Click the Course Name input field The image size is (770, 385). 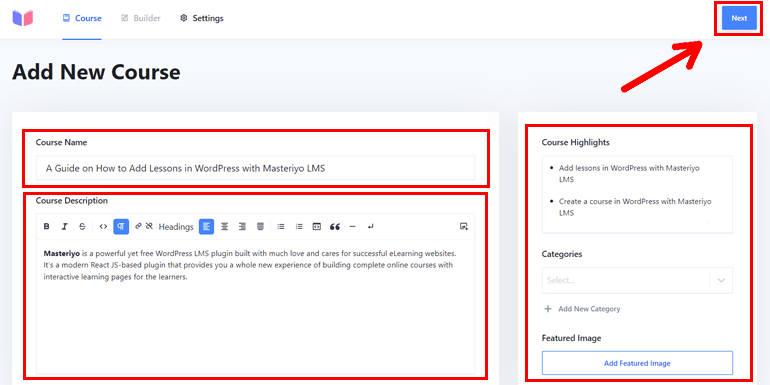[x=255, y=168]
